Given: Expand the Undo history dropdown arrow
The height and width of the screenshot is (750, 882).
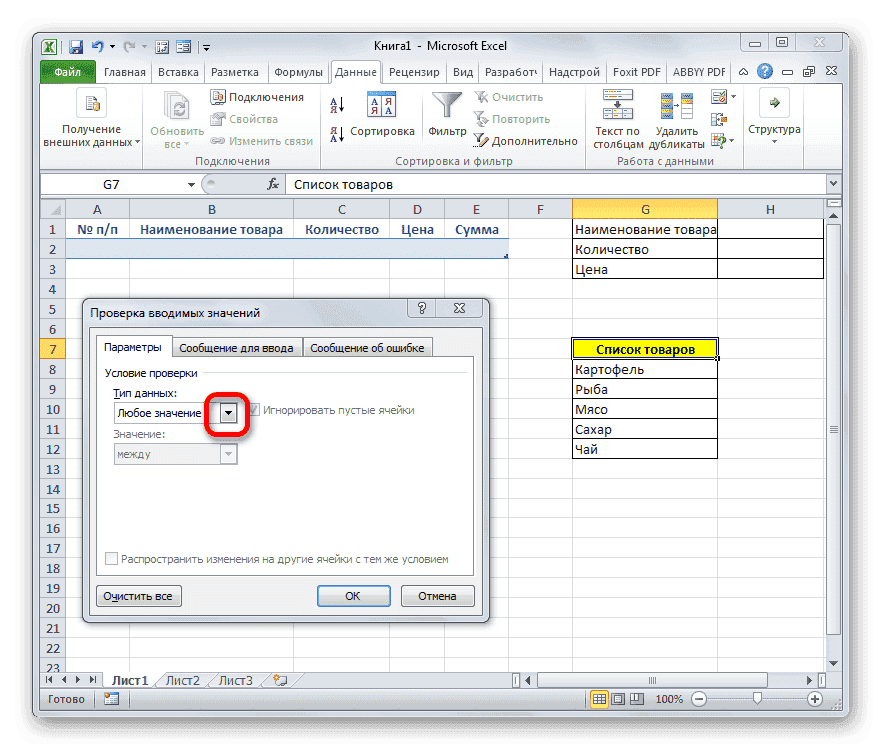Looking at the screenshot, I should coord(110,46).
